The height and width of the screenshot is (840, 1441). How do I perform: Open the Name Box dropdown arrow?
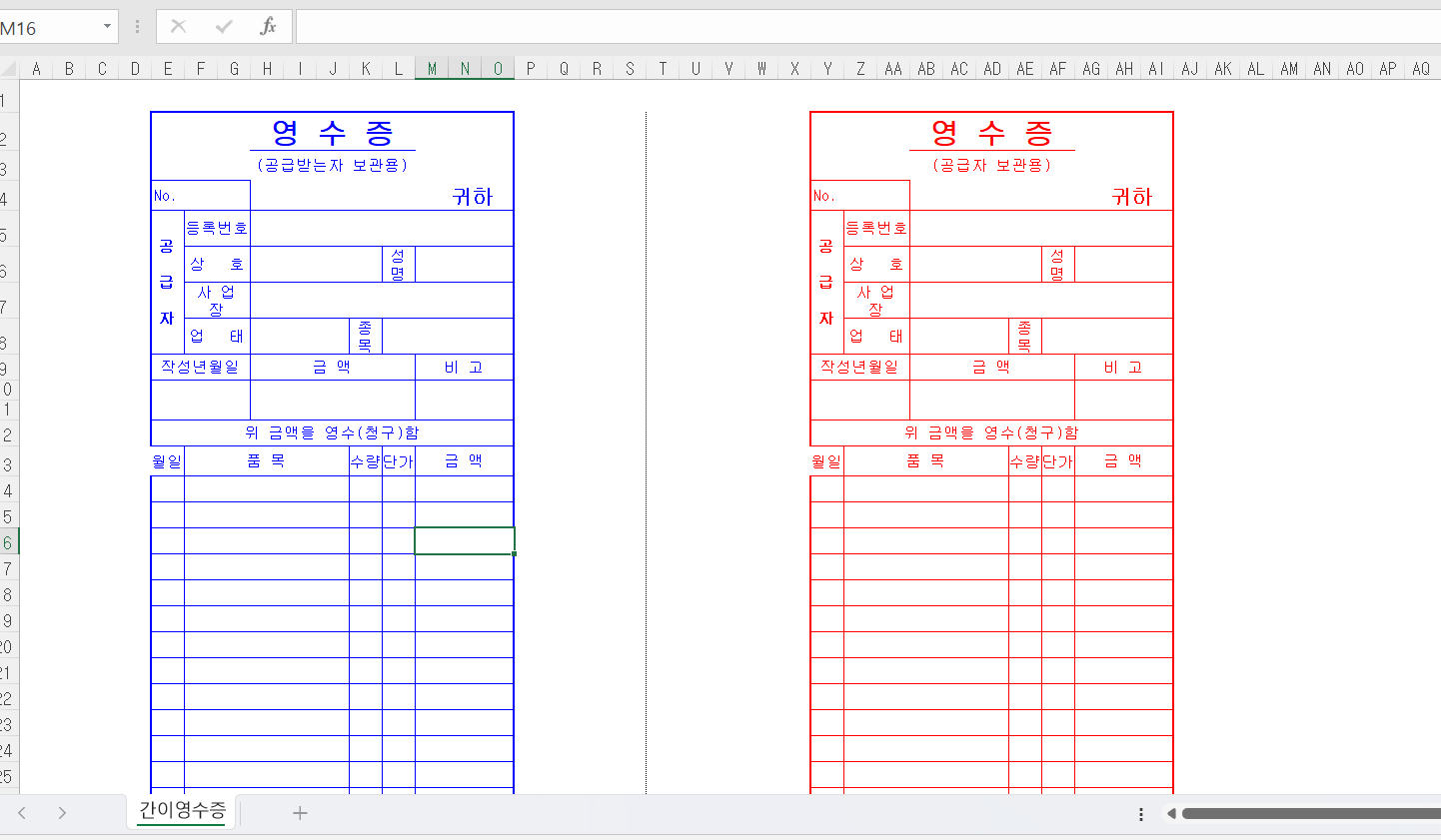(x=107, y=26)
